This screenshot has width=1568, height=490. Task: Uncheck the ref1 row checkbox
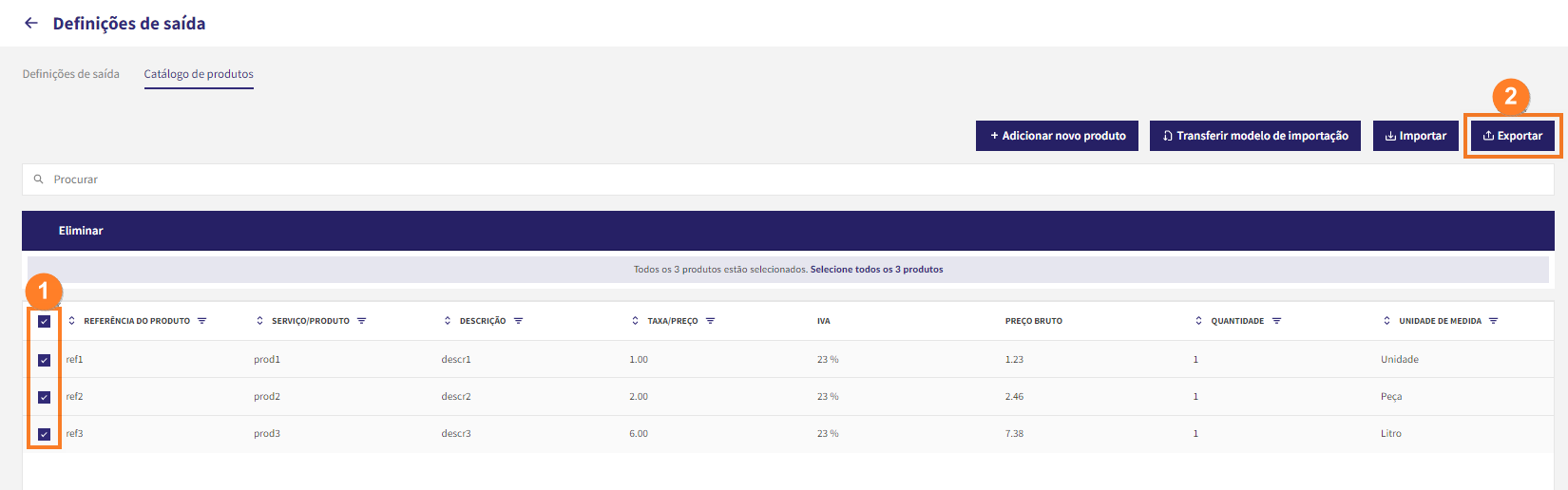pyautogui.click(x=44, y=360)
